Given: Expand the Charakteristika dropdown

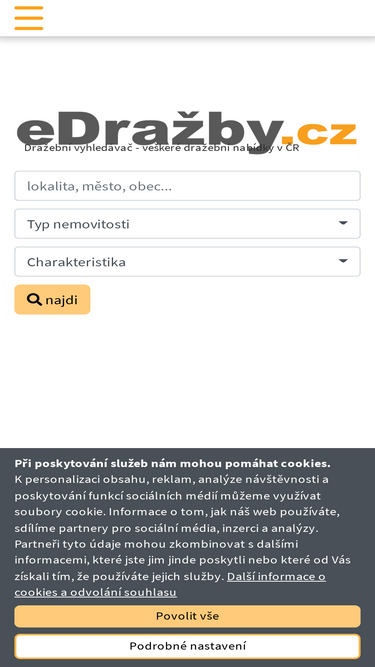Looking at the screenshot, I should tap(188, 262).
